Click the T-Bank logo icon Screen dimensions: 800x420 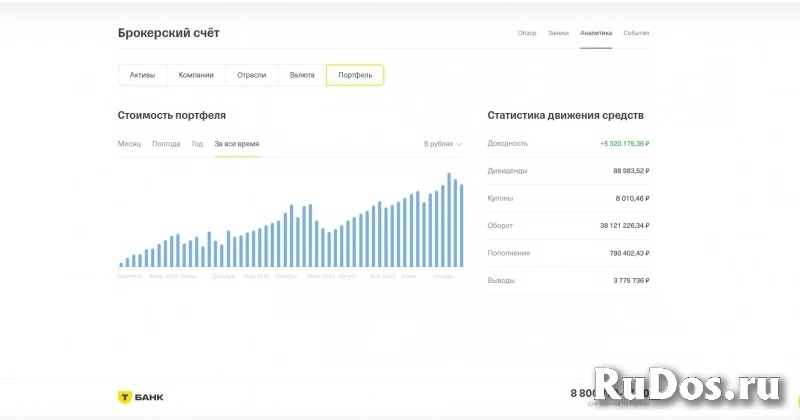tap(125, 397)
